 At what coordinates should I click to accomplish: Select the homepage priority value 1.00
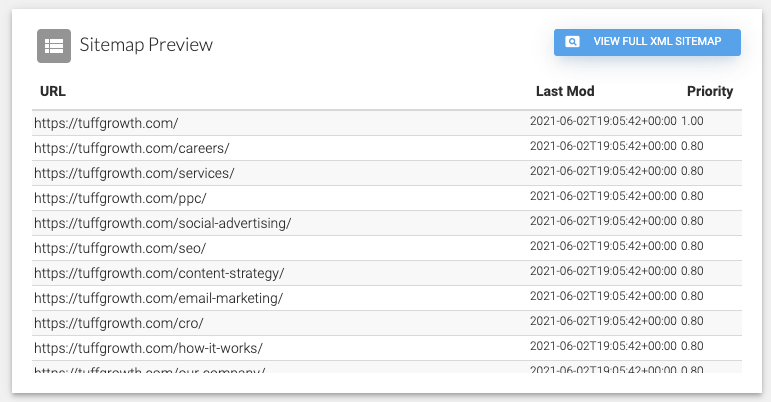tap(692, 121)
